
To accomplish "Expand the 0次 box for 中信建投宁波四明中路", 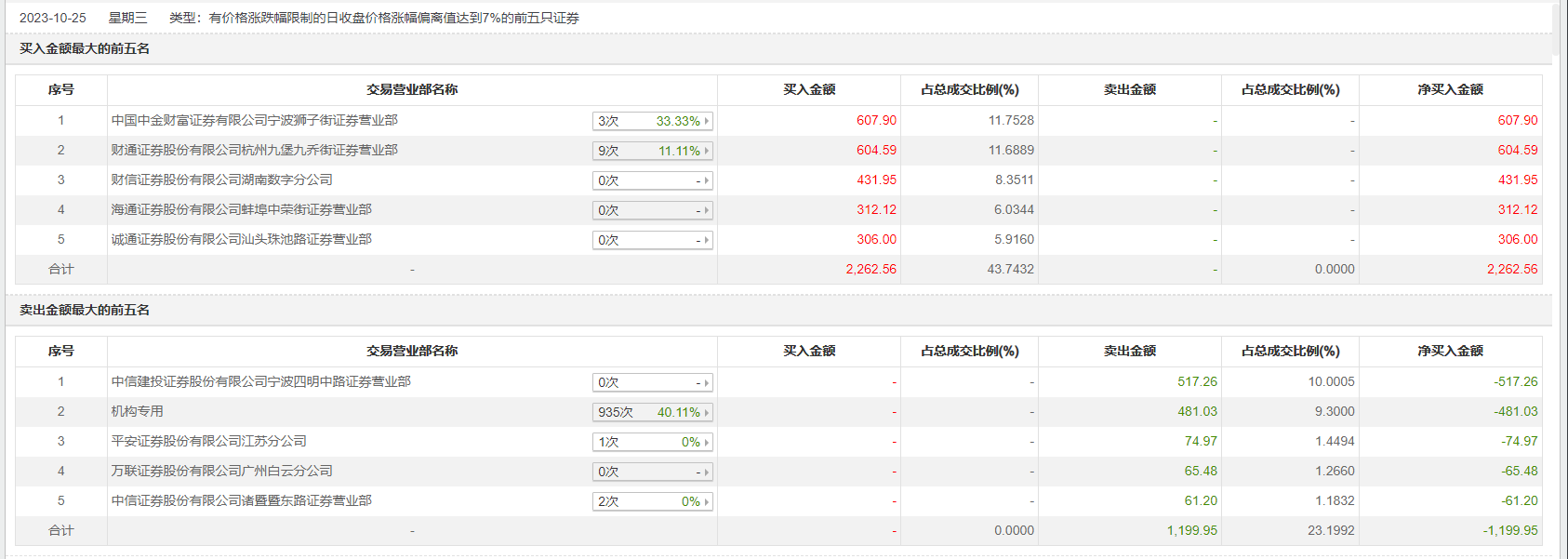I will [652, 382].
